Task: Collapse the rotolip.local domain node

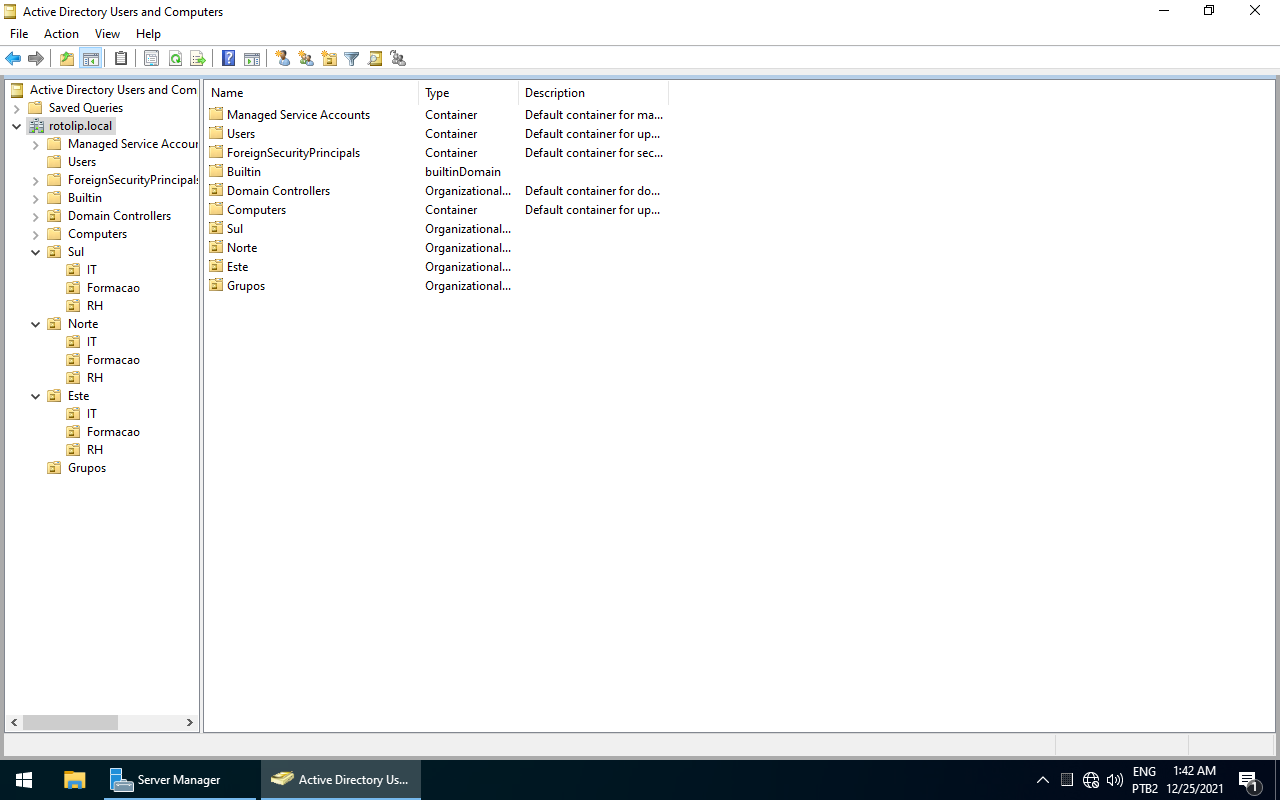Action: tap(17, 126)
